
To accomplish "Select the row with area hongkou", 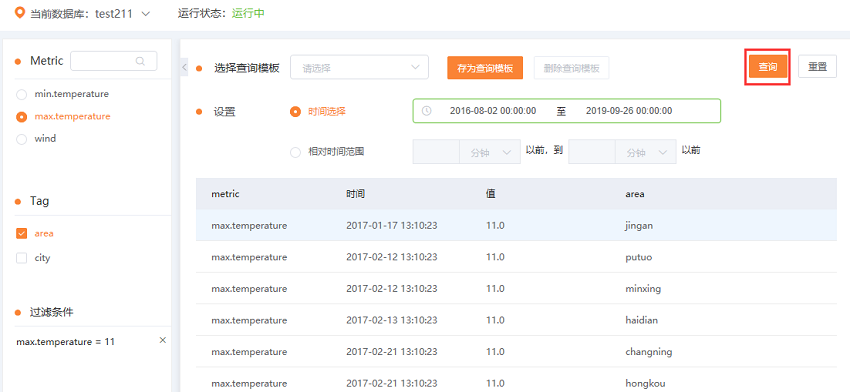I will (516, 380).
